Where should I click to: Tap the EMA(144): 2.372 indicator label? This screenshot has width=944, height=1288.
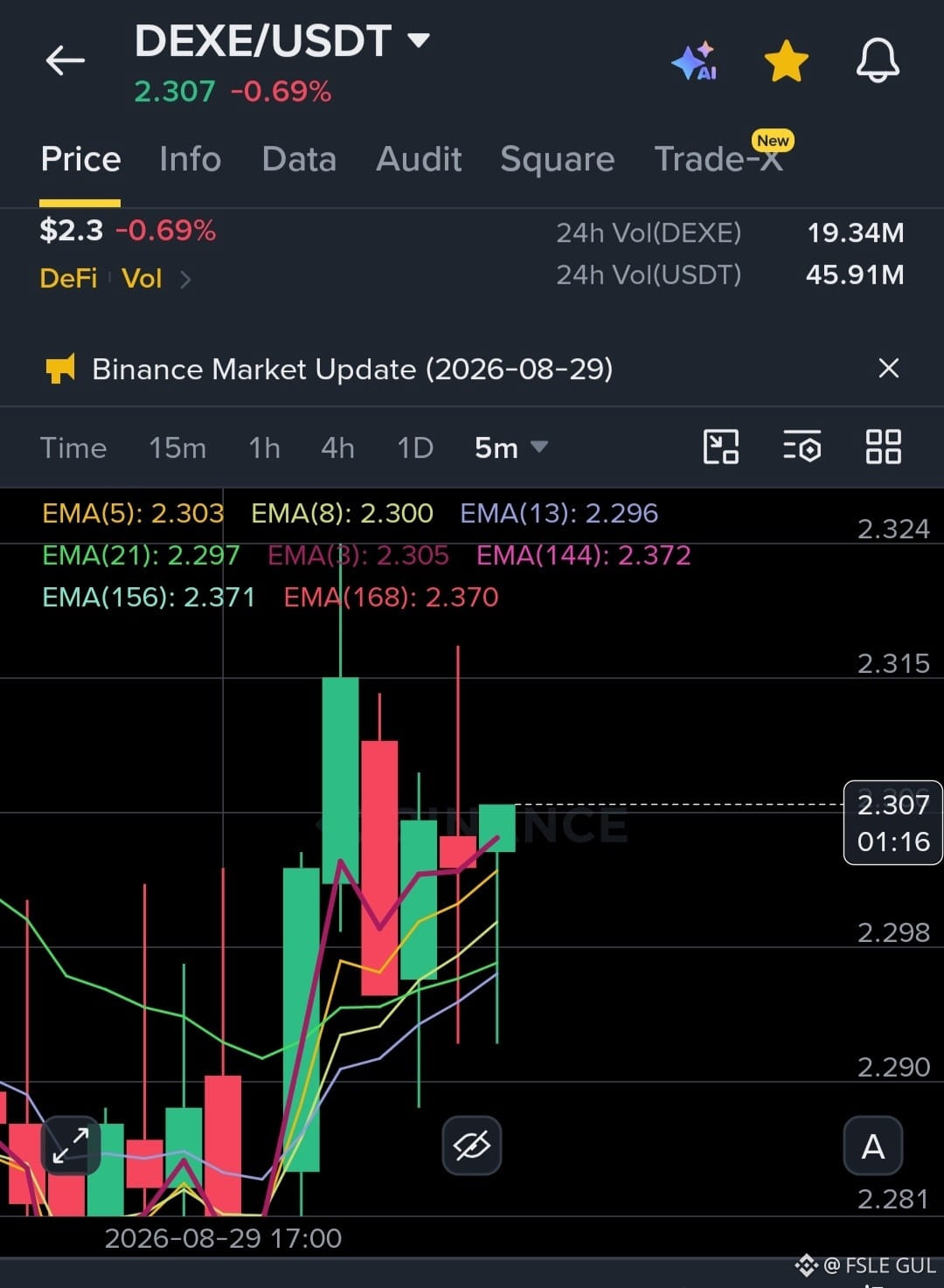[583, 555]
